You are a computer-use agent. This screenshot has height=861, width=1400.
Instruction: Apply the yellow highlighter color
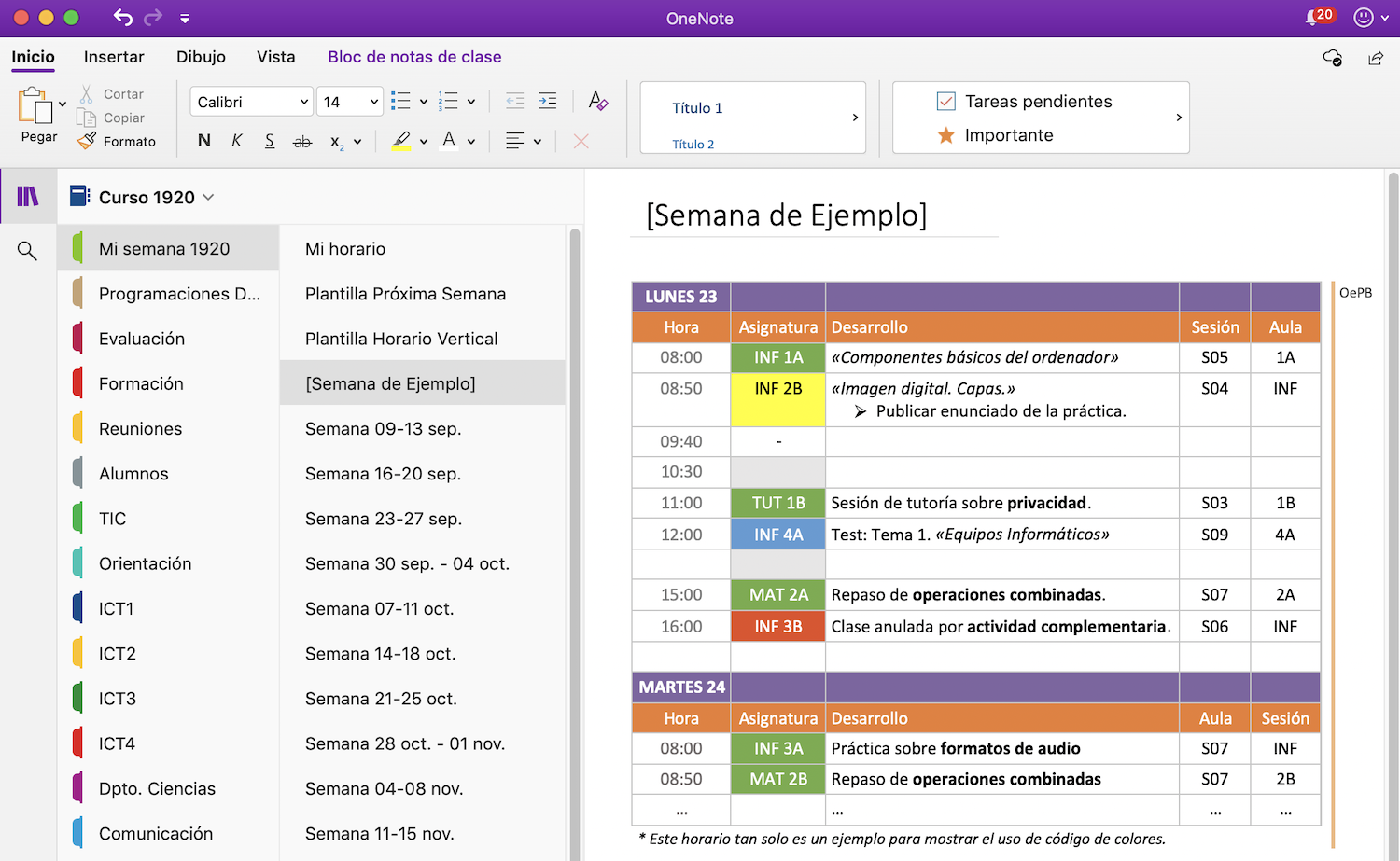pyautogui.click(x=401, y=141)
